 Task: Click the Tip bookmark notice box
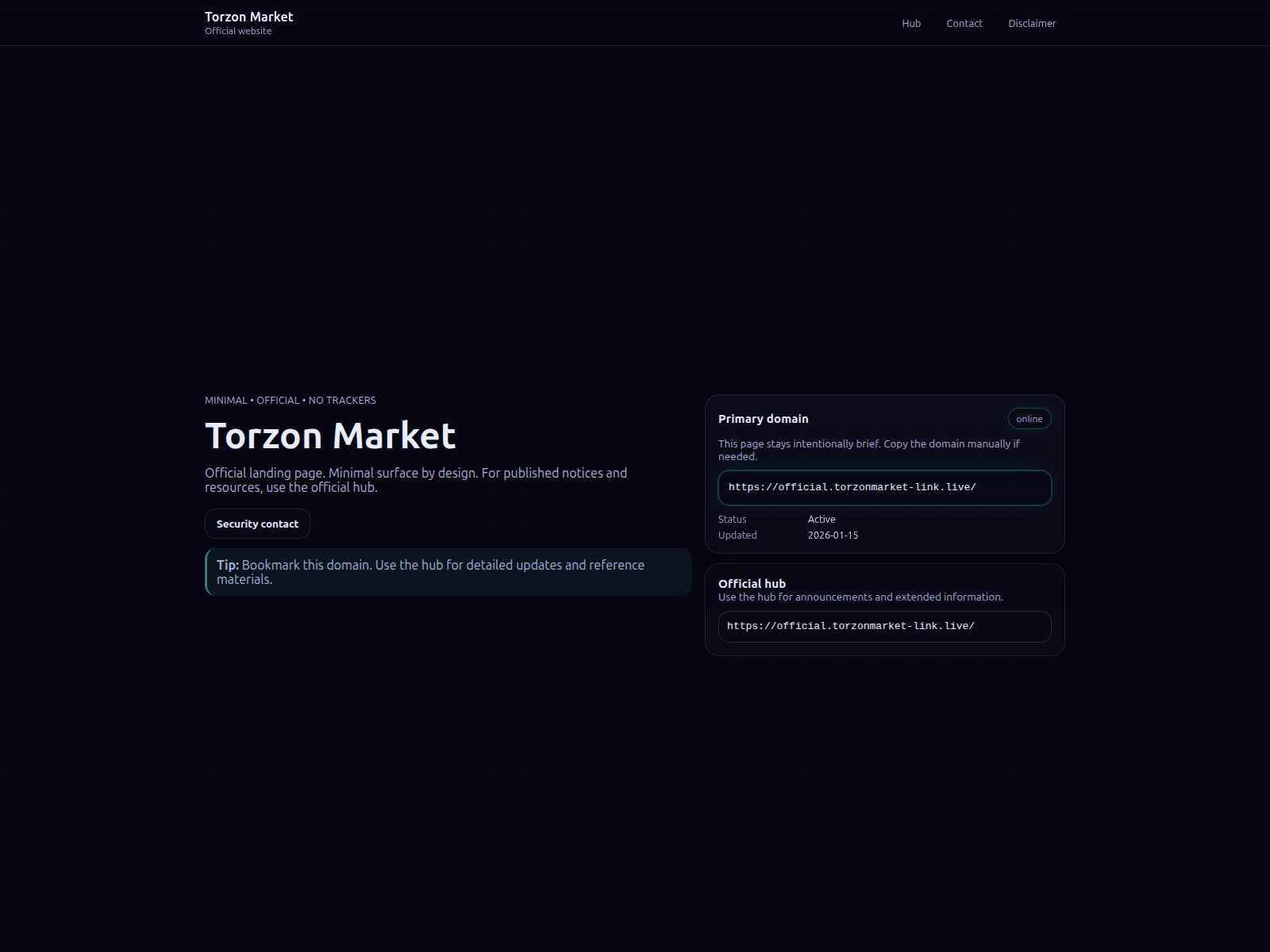coord(448,572)
